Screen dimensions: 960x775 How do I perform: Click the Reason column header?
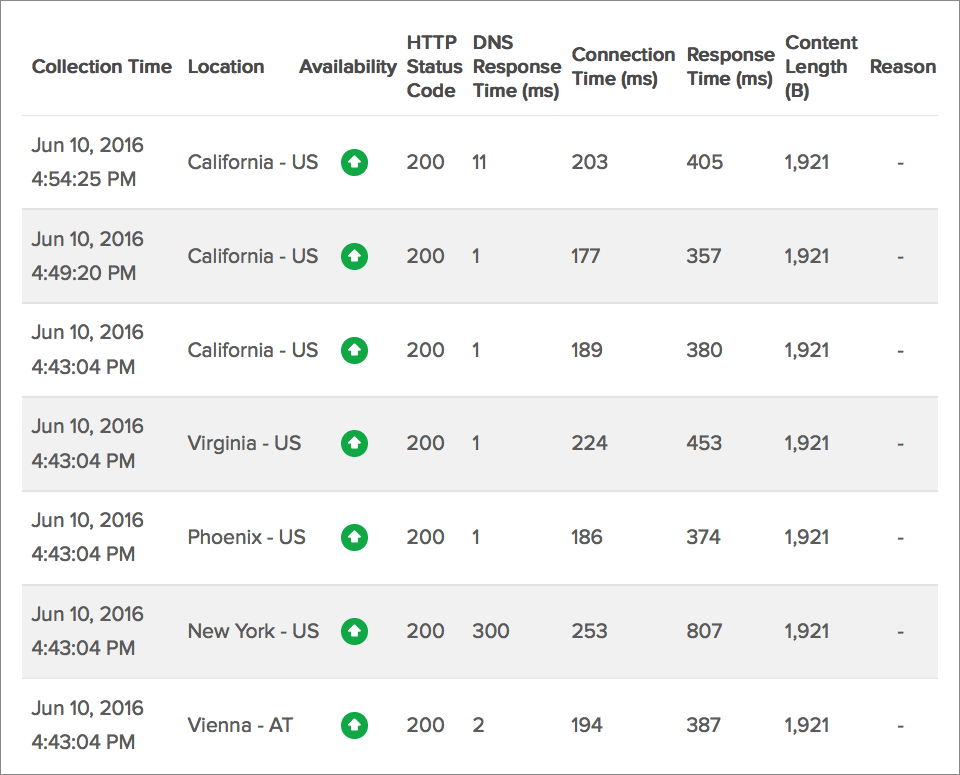tap(902, 66)
